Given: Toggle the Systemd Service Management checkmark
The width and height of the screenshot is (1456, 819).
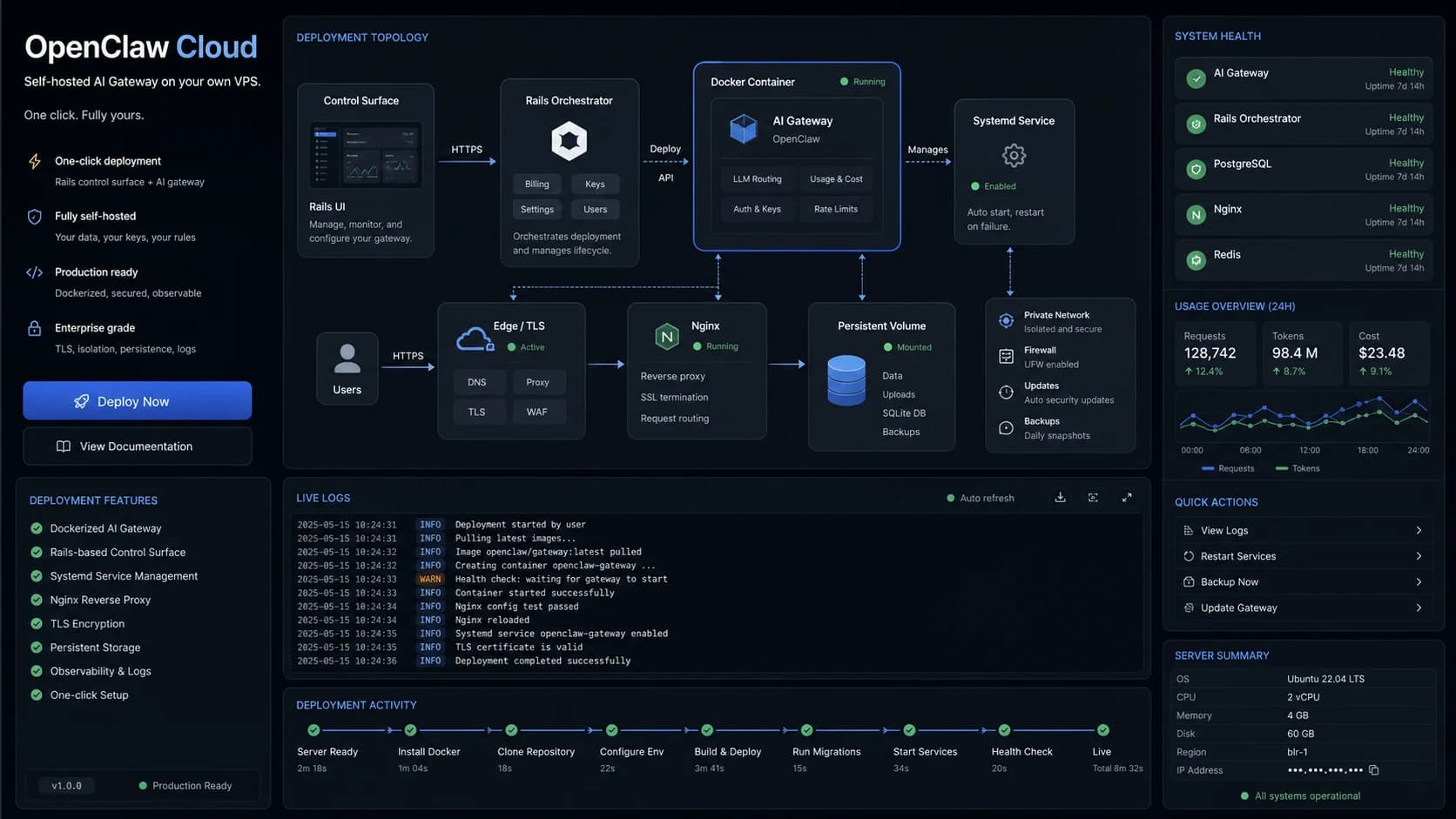Looking at the screenshot, I should click(37, 576).
